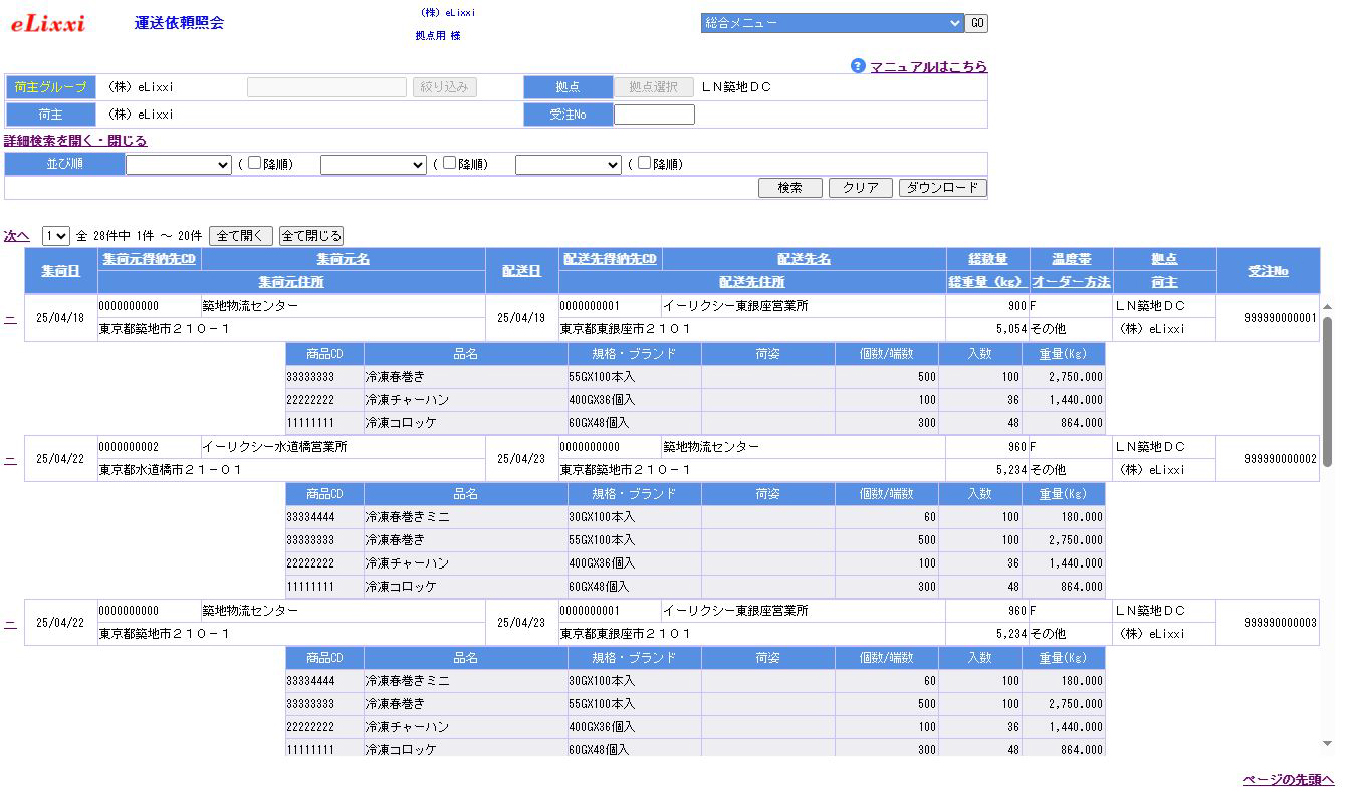
Task: Toggle the third 降順 checkbox
Action: [645, 163]
